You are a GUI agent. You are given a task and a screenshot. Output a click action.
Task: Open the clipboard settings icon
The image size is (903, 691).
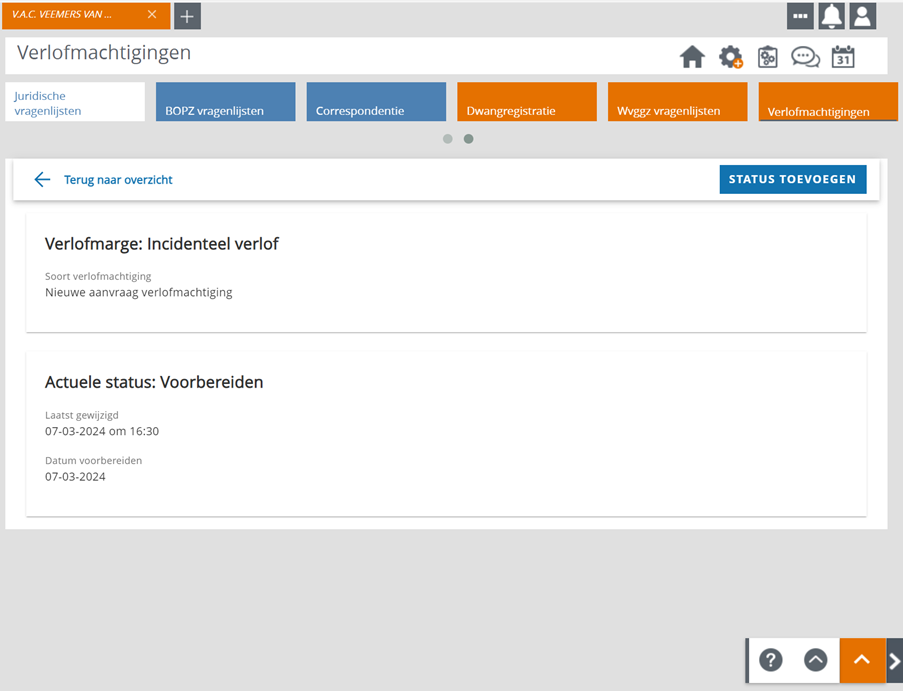[x=768, y=57]
